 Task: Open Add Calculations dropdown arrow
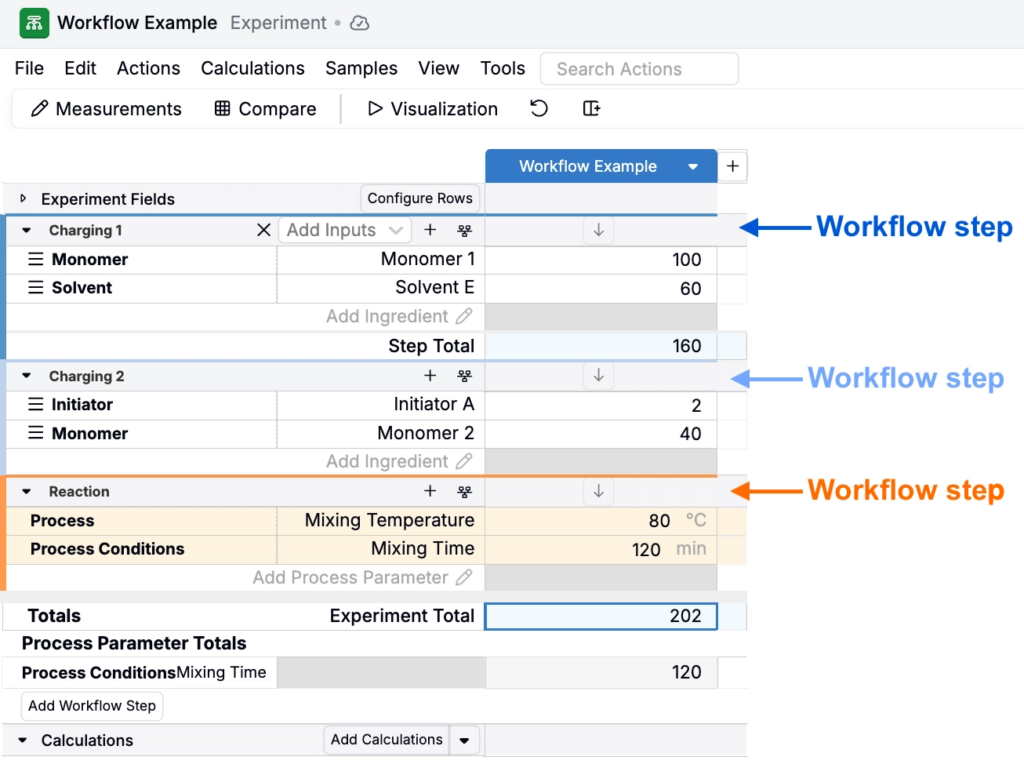point(464,740)
